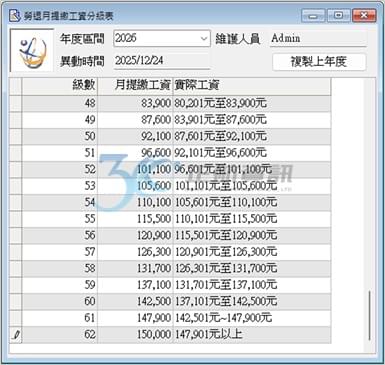The image size is (385, 365).
Task: Click grade cell 62
Action: pyautogui.click(x=60, y=335)
